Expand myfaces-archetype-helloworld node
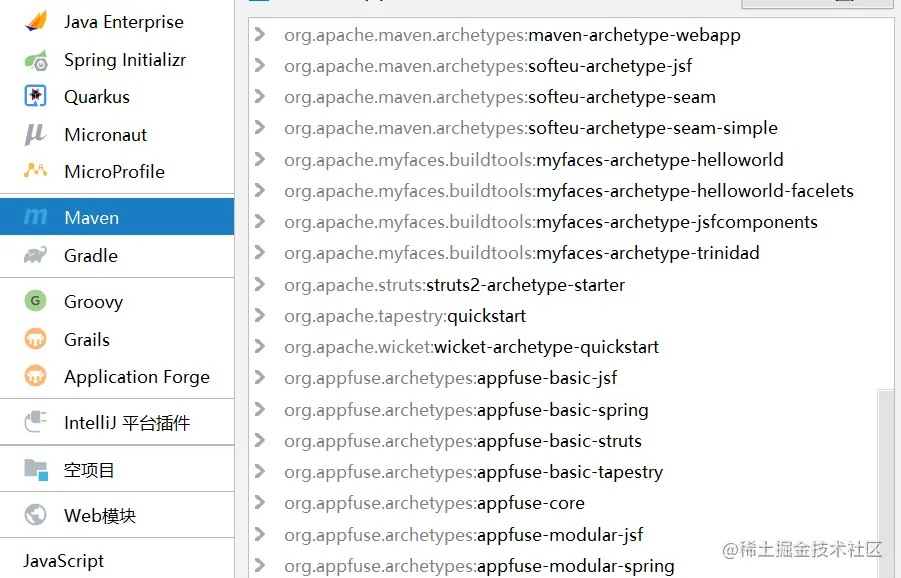Screen dimensions: 901x578 [260, 159]
